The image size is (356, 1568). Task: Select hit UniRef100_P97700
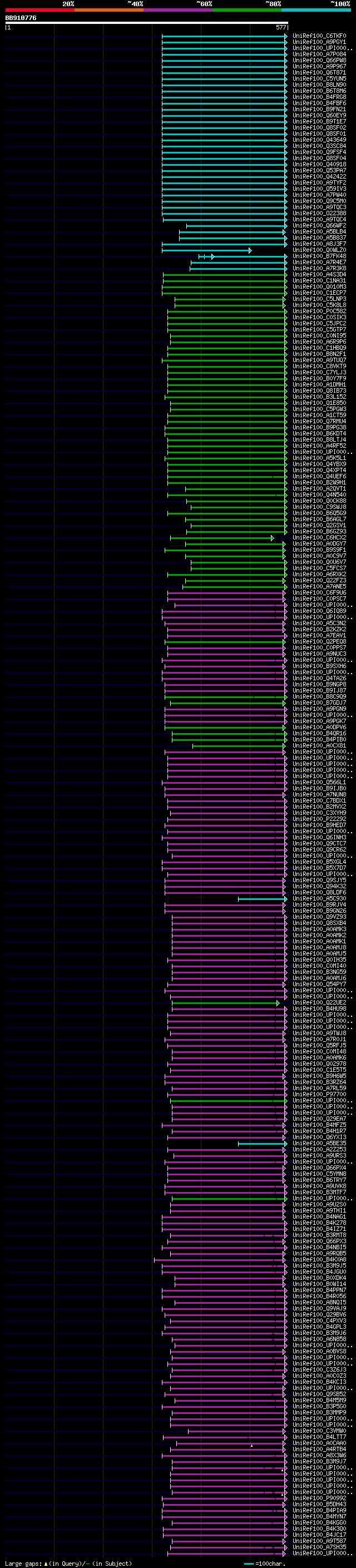319,1095
